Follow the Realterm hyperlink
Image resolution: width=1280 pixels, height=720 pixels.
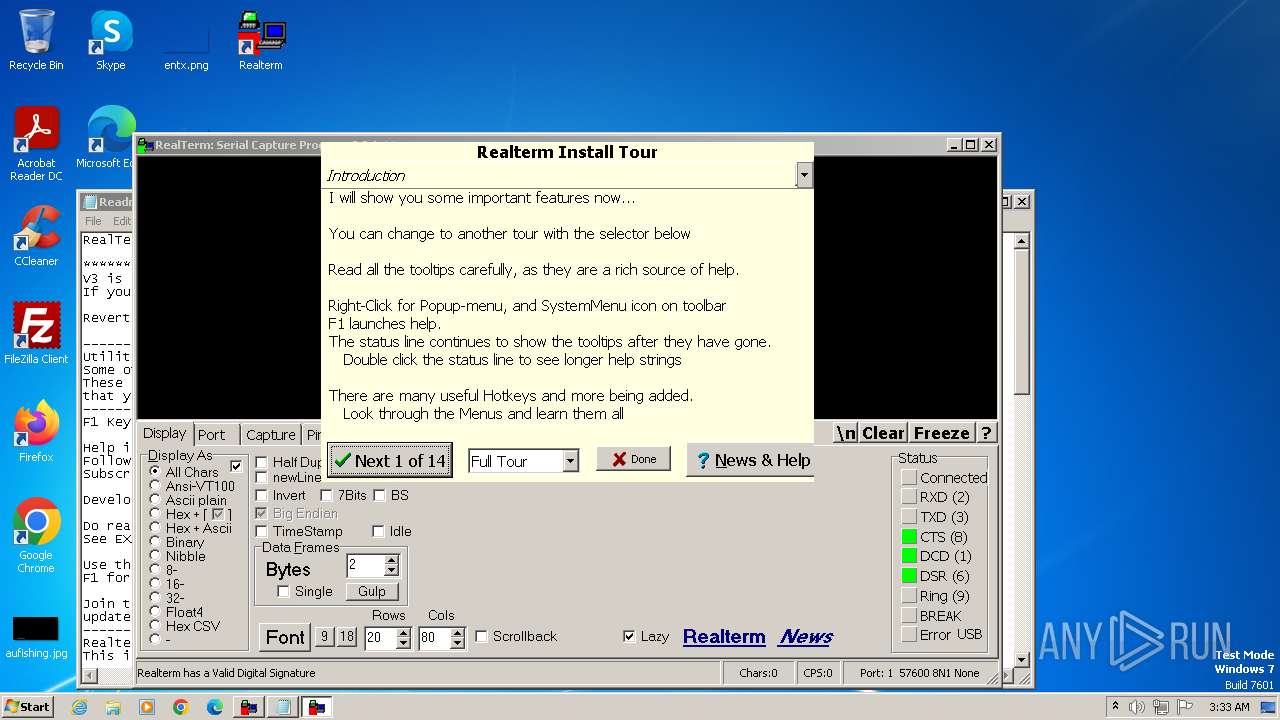[x=724, y=636]
